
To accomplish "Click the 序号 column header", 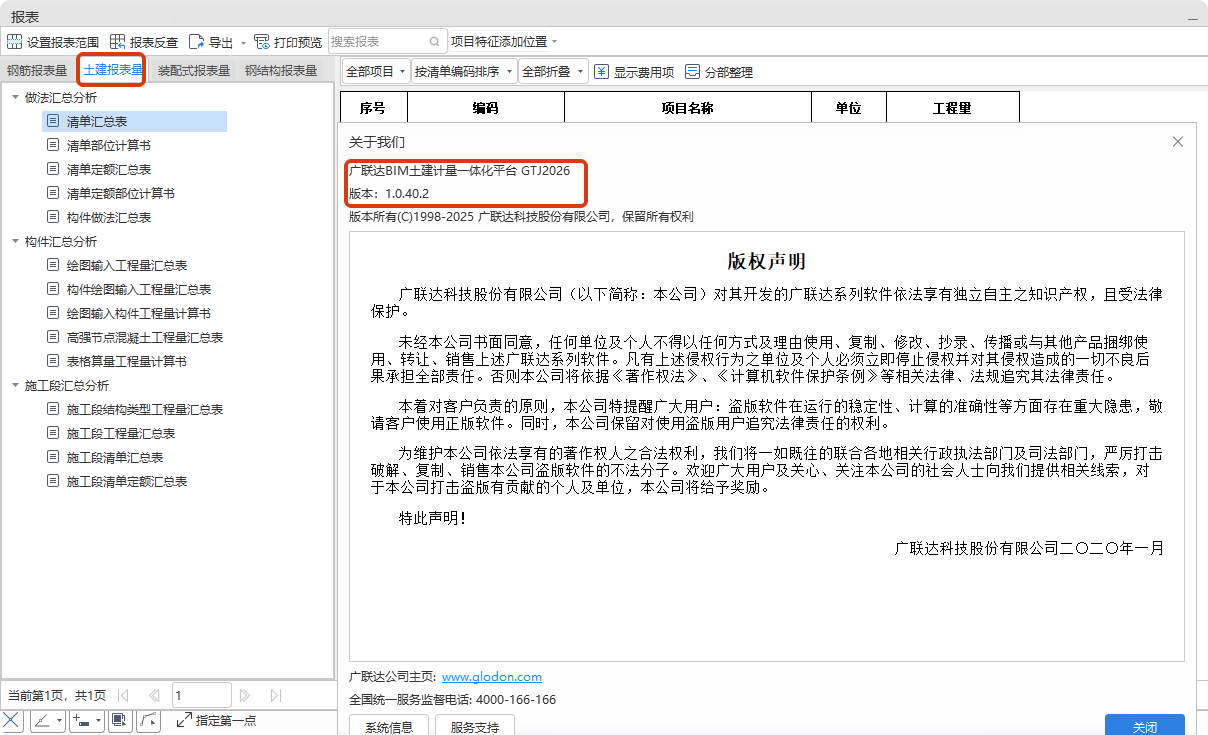I will point(372,107).
